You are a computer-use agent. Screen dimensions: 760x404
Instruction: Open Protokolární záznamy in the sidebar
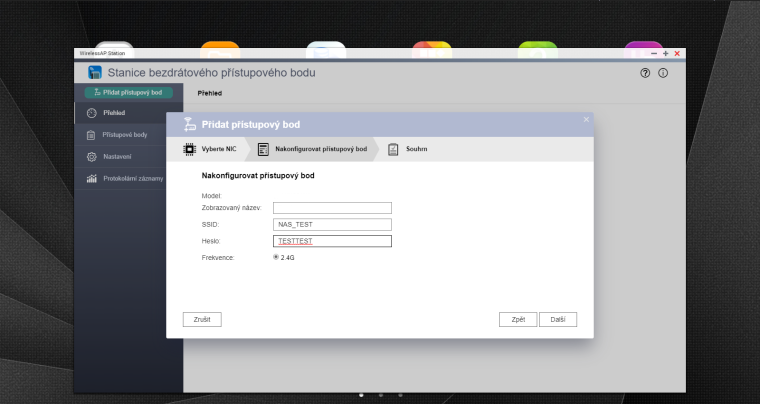click(128, 179)
